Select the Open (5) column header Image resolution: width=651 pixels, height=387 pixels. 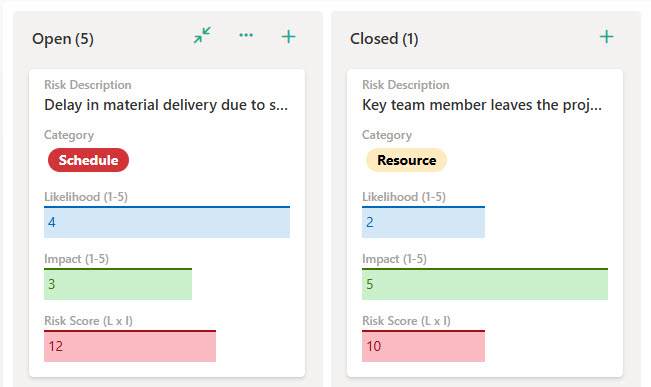coord(63,39)
